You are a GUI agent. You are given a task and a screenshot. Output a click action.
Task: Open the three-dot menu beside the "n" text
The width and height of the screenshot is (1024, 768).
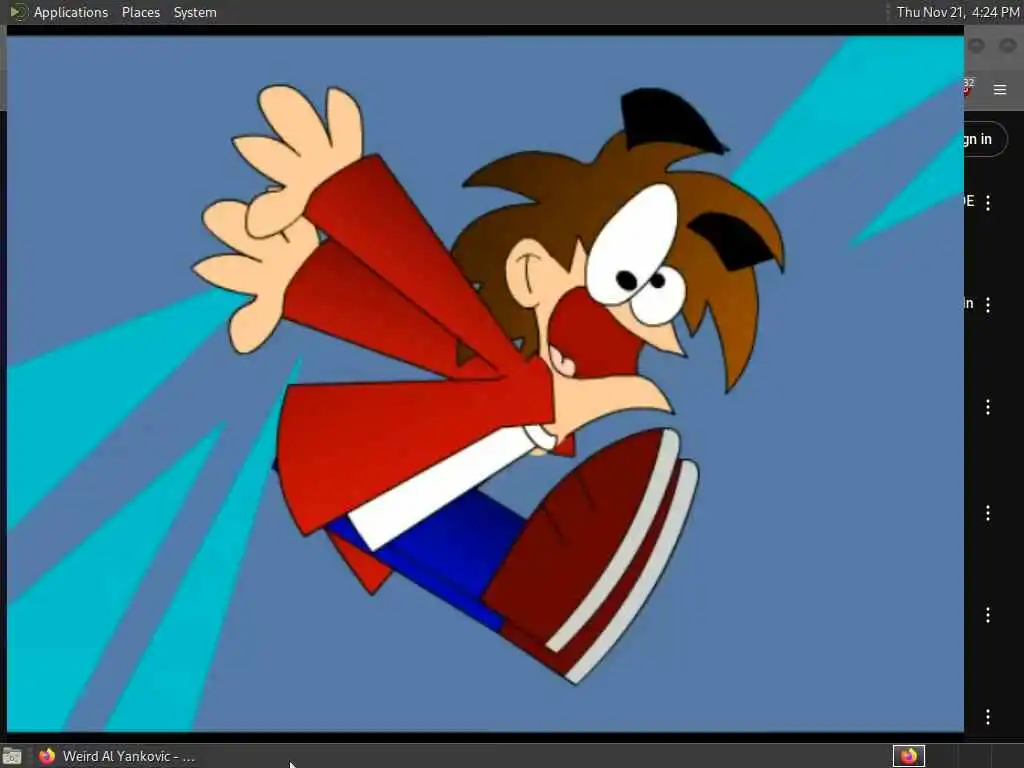coord(988,304)
